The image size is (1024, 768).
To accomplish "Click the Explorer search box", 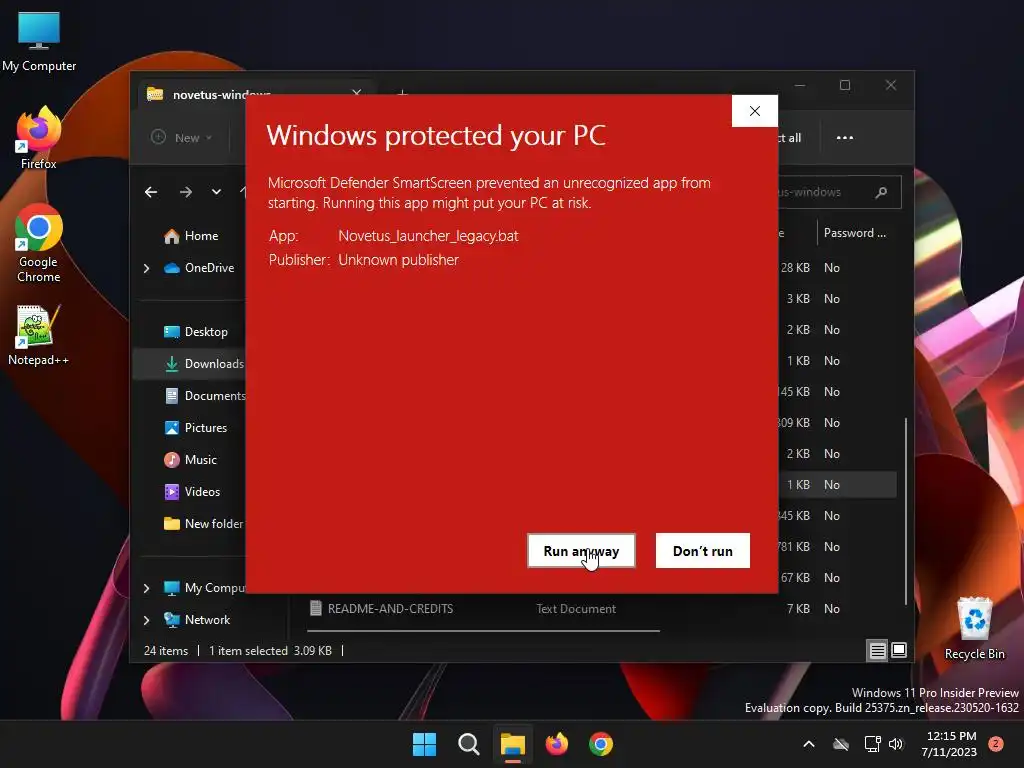I will tap(839, 192).
